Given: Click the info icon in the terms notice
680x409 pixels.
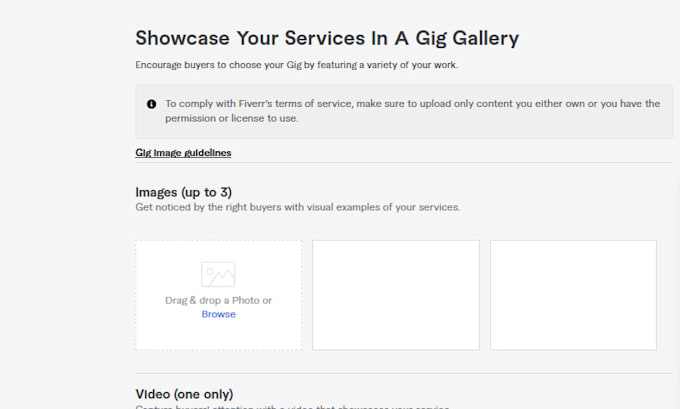Looking at the screenshot, I should 151,104.
